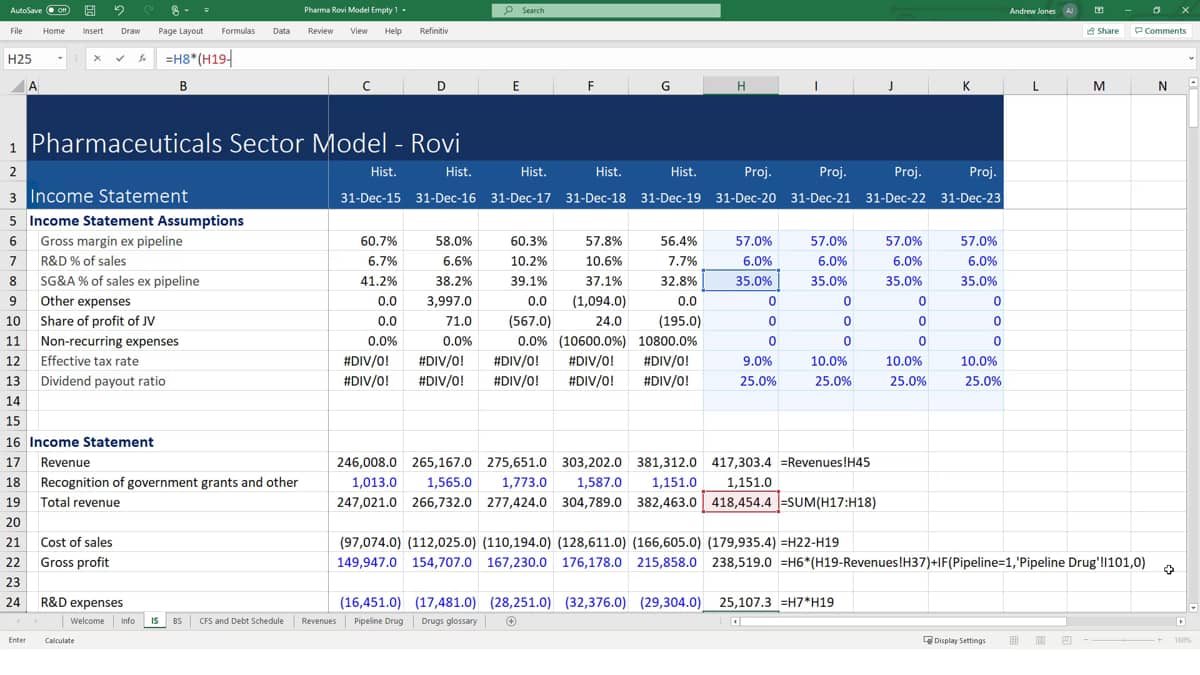Click the zoom percentage in the status bar
The height and width of the screenshot is (675, 1200).
(x=1182, y=640)
